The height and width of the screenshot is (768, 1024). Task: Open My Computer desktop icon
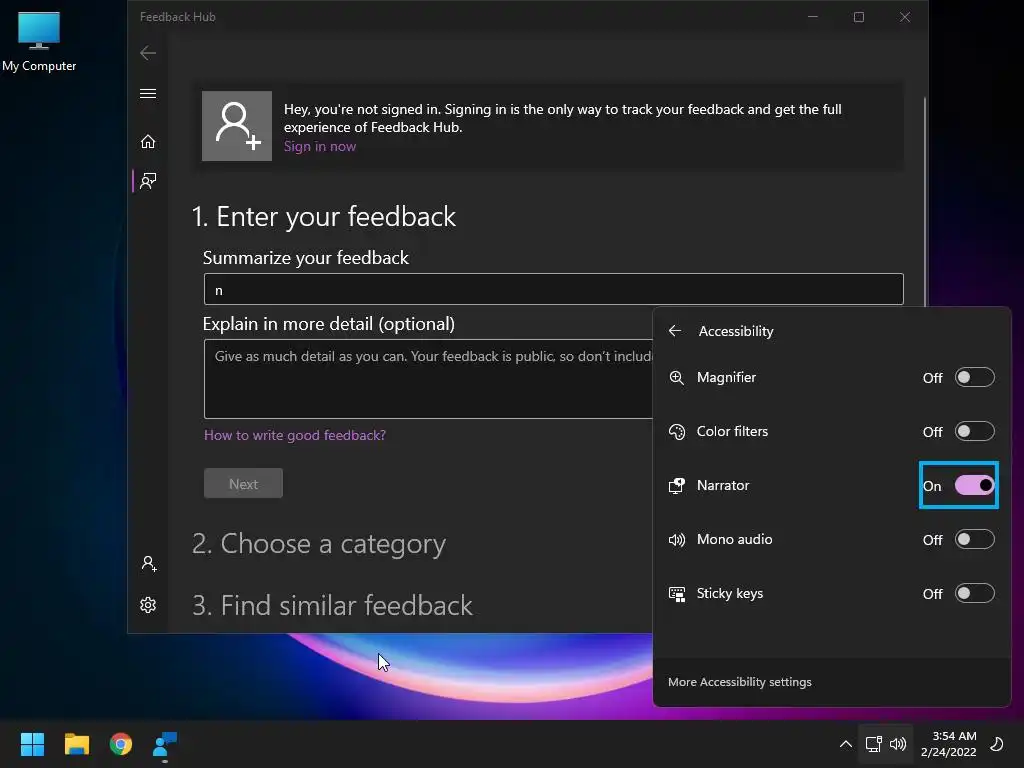(x=39, y=41)
